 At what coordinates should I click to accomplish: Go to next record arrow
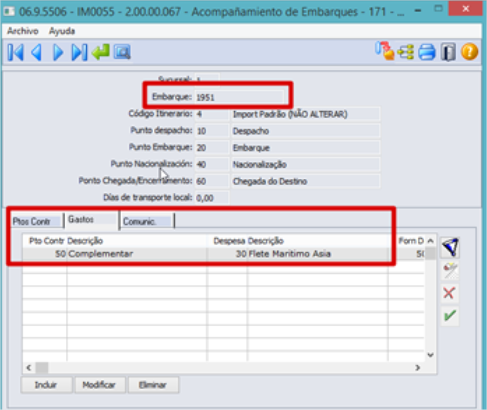58,52
